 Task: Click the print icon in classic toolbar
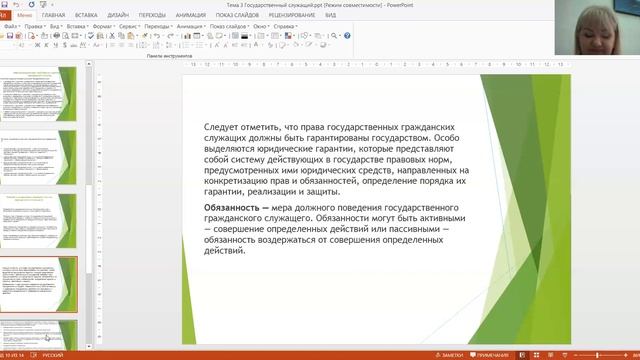tap(57, 36)
